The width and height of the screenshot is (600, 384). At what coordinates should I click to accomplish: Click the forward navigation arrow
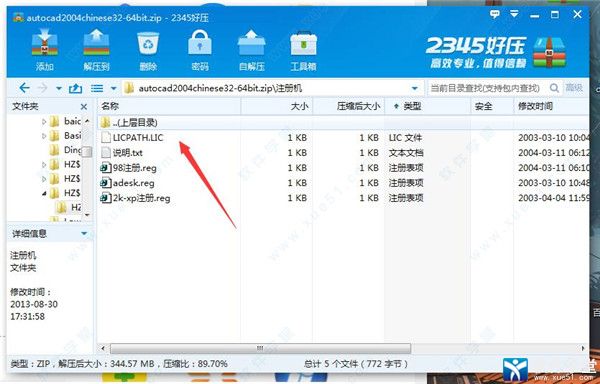tap(42, 88)
